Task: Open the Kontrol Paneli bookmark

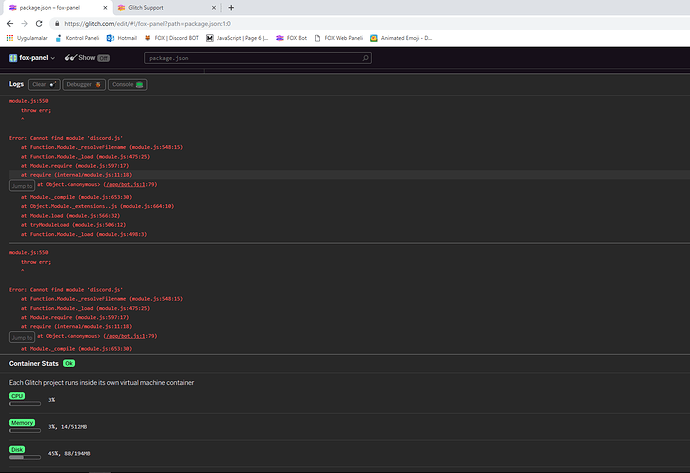Action: (x=77, y=38)
